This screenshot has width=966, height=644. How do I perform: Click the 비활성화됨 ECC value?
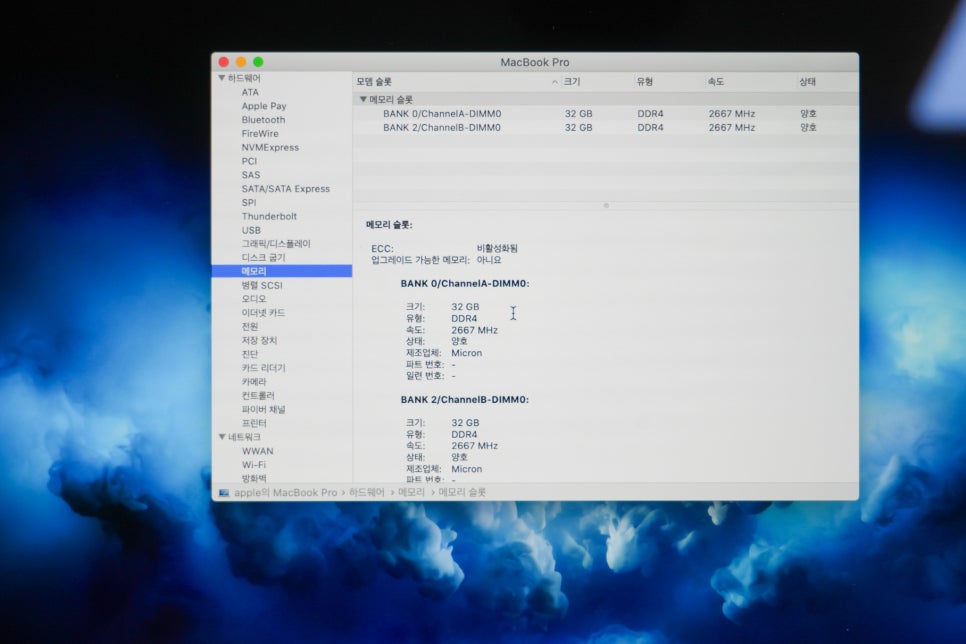coord(497,248)
